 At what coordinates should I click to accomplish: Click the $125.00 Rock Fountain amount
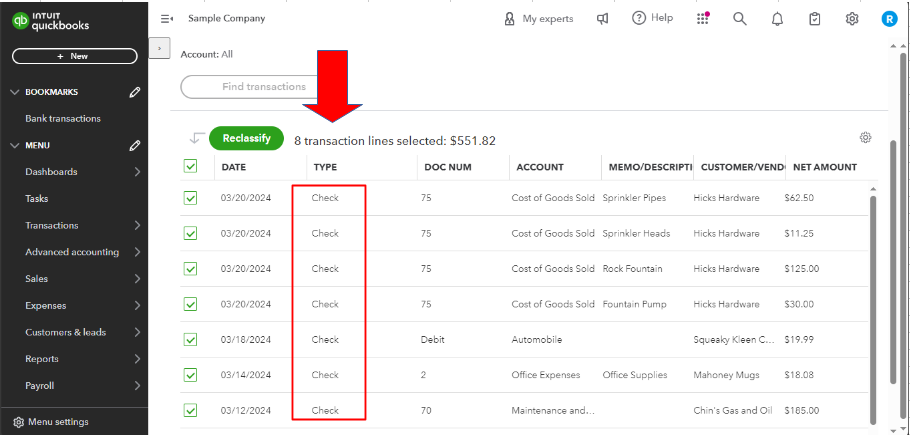point(801,269)
